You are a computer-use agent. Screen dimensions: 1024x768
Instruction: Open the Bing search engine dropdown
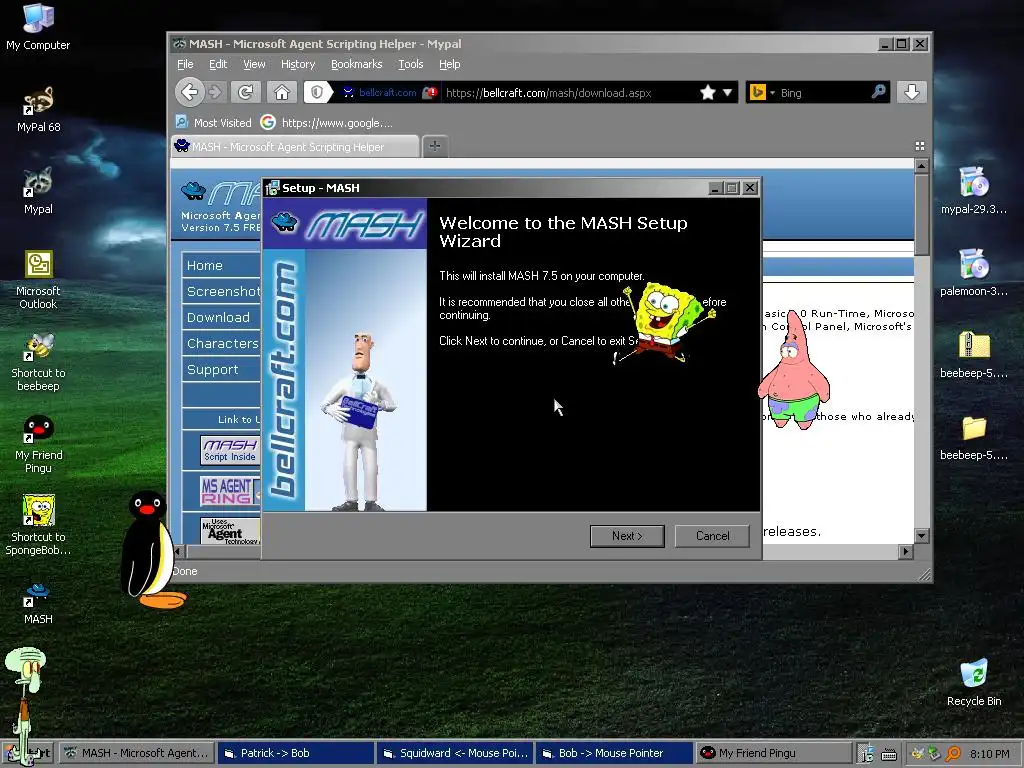click(762, 93)
